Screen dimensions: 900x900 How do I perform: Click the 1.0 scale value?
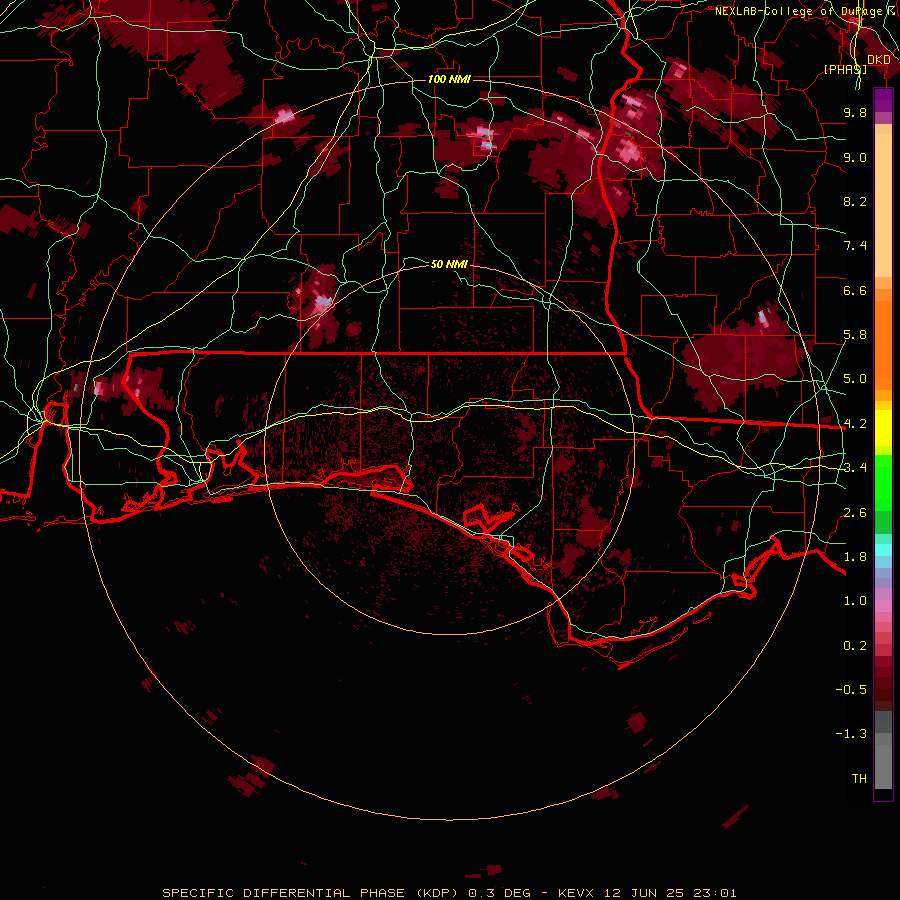855,601
